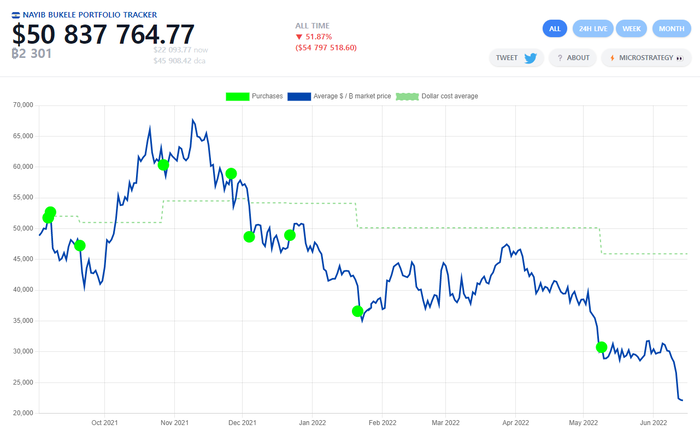The image size is (700, 436).
Task: Click the B2 301 bitcoin holdings amount
Action: tap(31, 54)
